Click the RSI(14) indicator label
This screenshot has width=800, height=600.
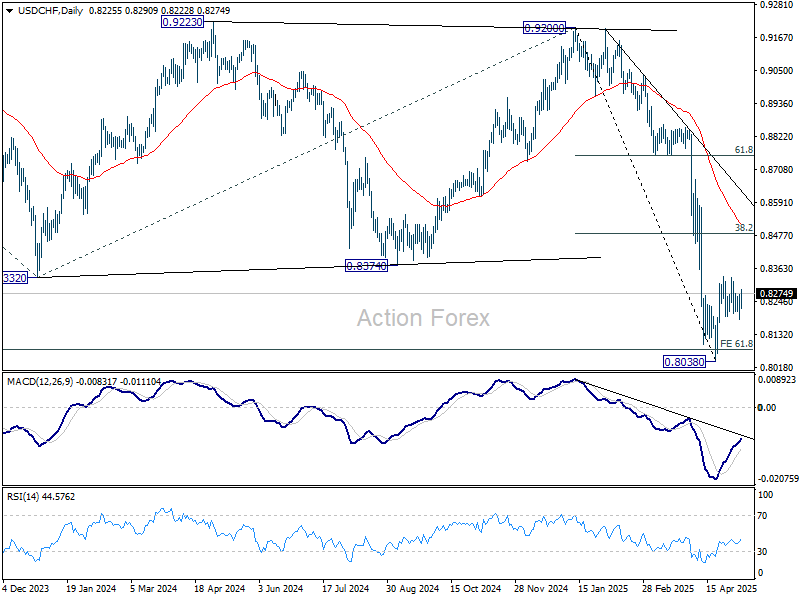pyautogui.click(x=21, y=497)
